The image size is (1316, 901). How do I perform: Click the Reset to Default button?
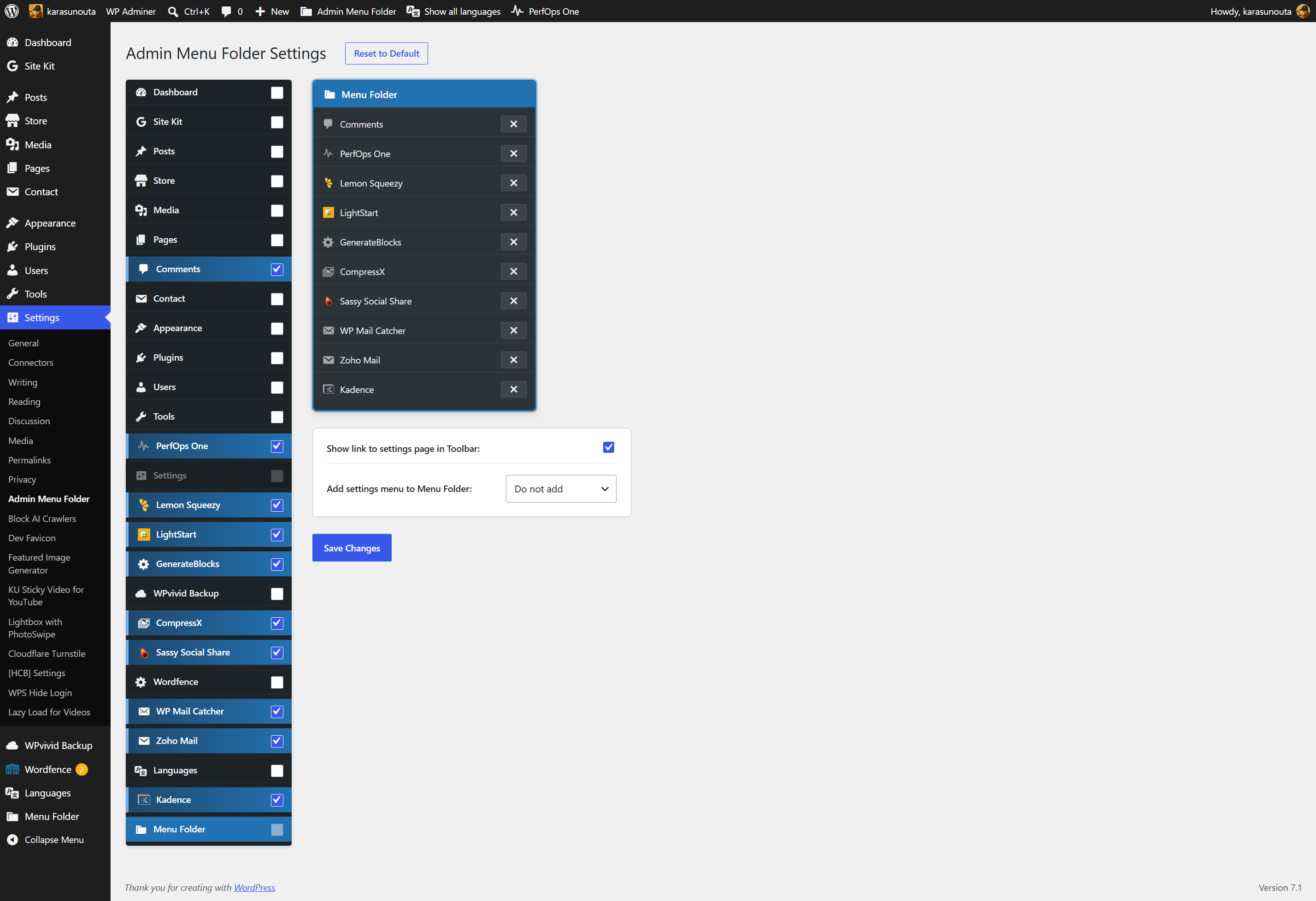pyautogui.click(x=386, y=53)
